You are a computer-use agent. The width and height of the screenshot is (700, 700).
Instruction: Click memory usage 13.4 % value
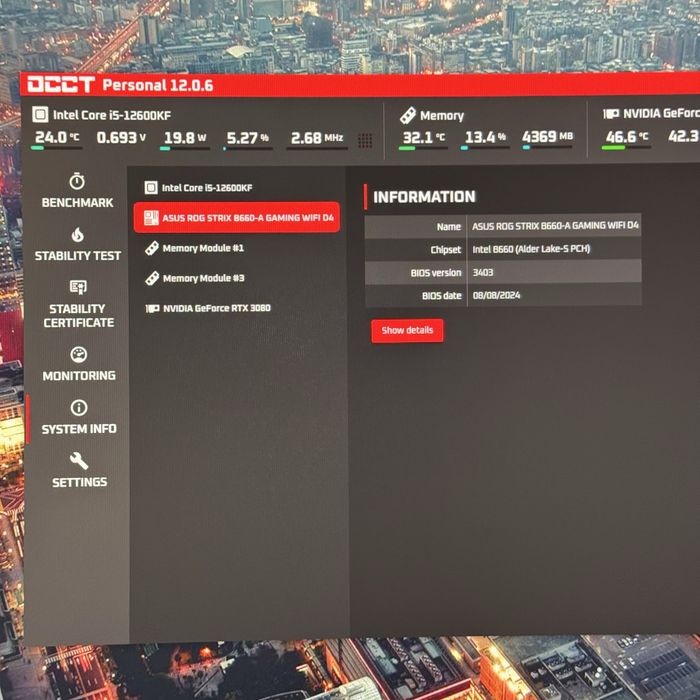coord(485,137)
